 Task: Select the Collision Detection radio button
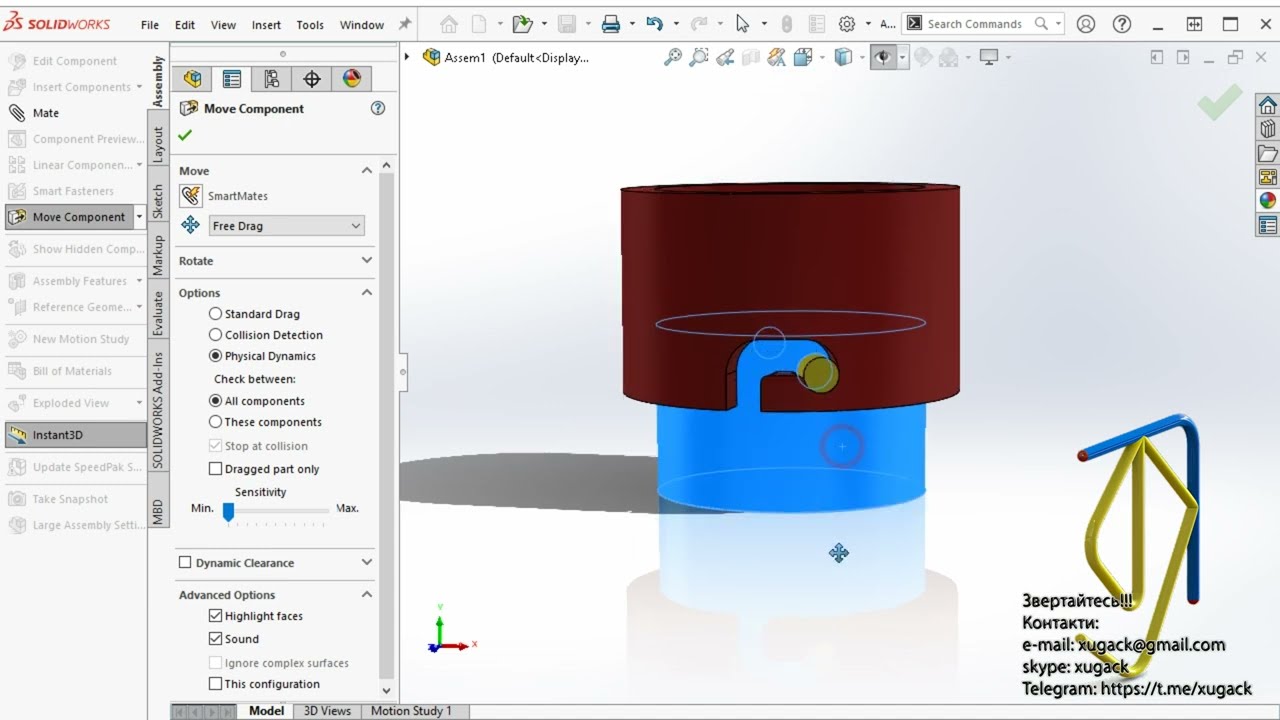(215, 335)
